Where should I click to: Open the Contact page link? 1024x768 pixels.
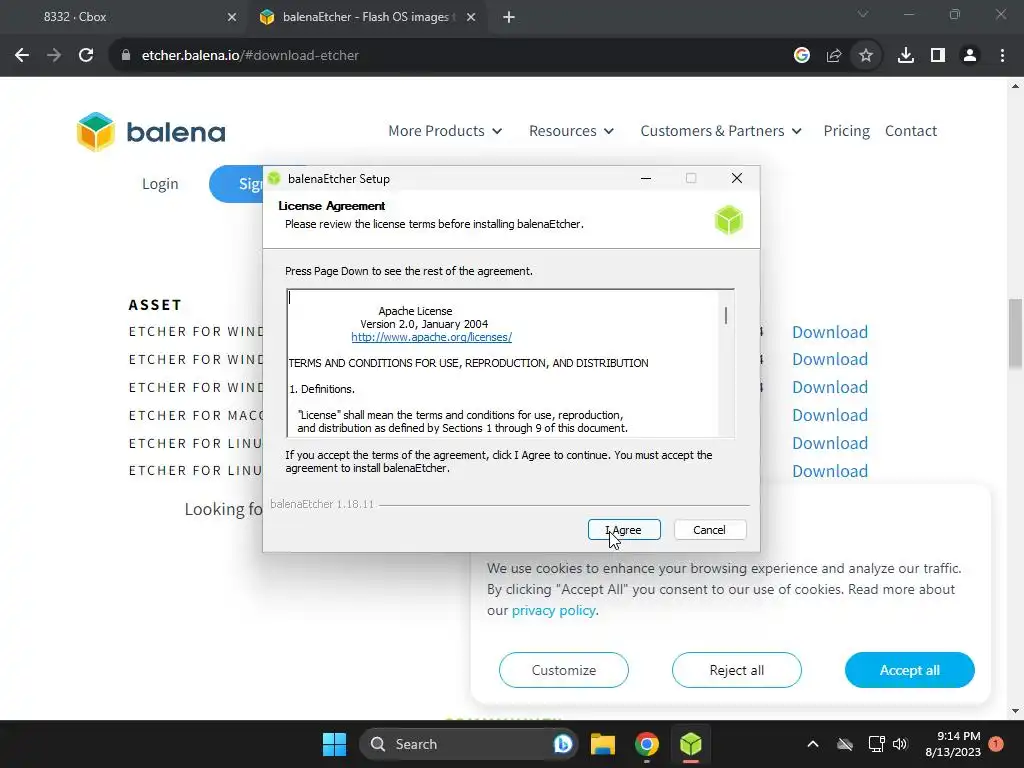click(x=910, y=131)
